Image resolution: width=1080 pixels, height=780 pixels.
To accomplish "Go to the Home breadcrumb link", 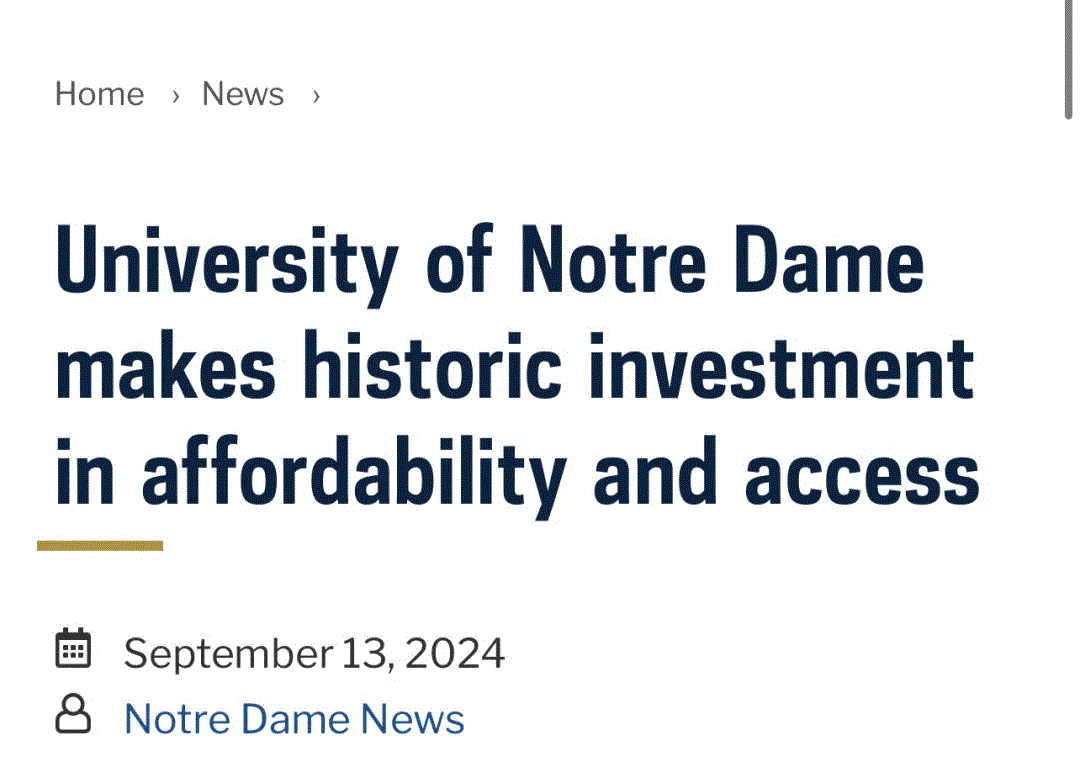I will [x=99, y=94].
